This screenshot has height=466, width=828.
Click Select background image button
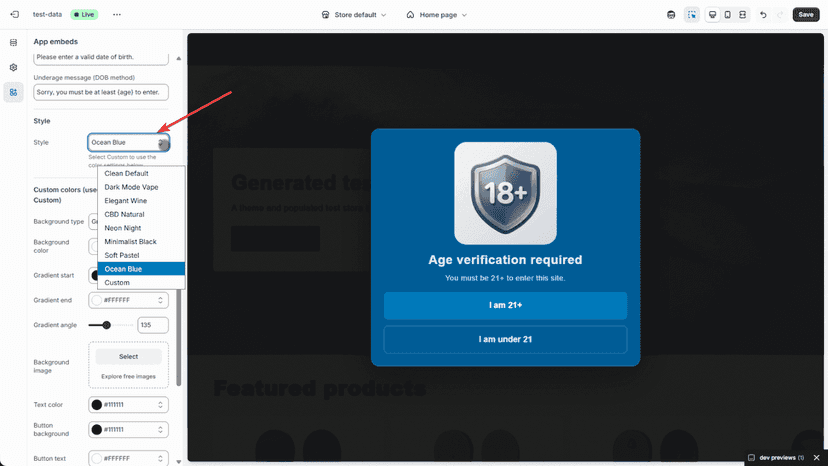[128, 357]
